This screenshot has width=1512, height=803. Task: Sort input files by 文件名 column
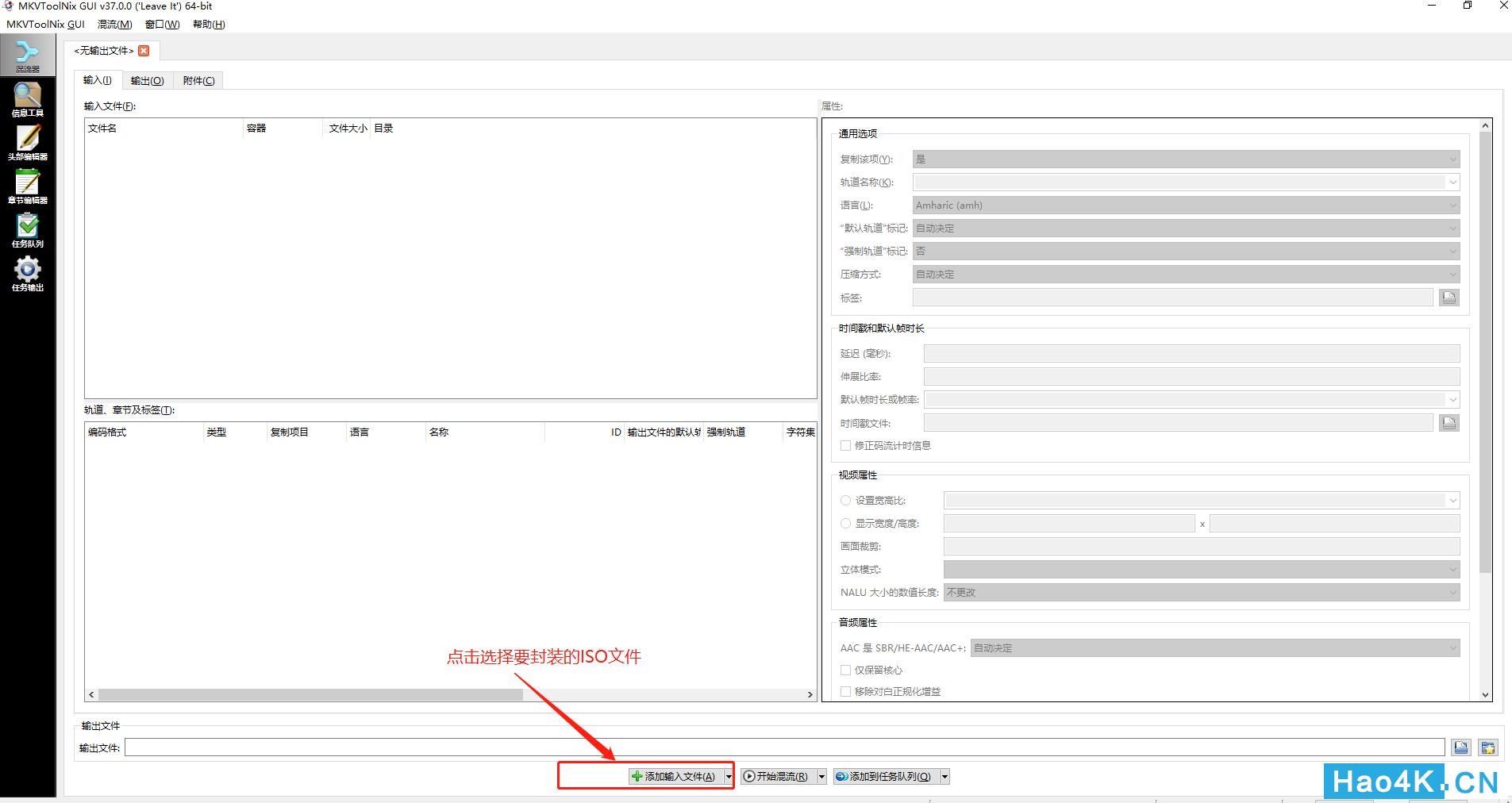coord(164,129)
